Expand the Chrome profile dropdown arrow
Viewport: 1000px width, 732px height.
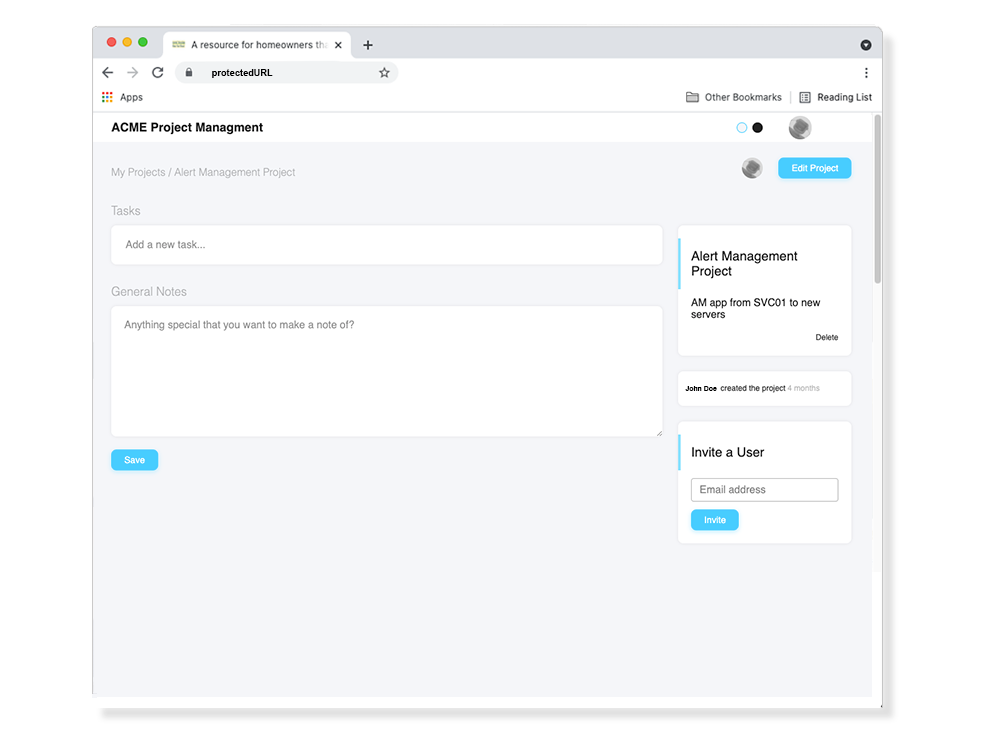(866, 45)
